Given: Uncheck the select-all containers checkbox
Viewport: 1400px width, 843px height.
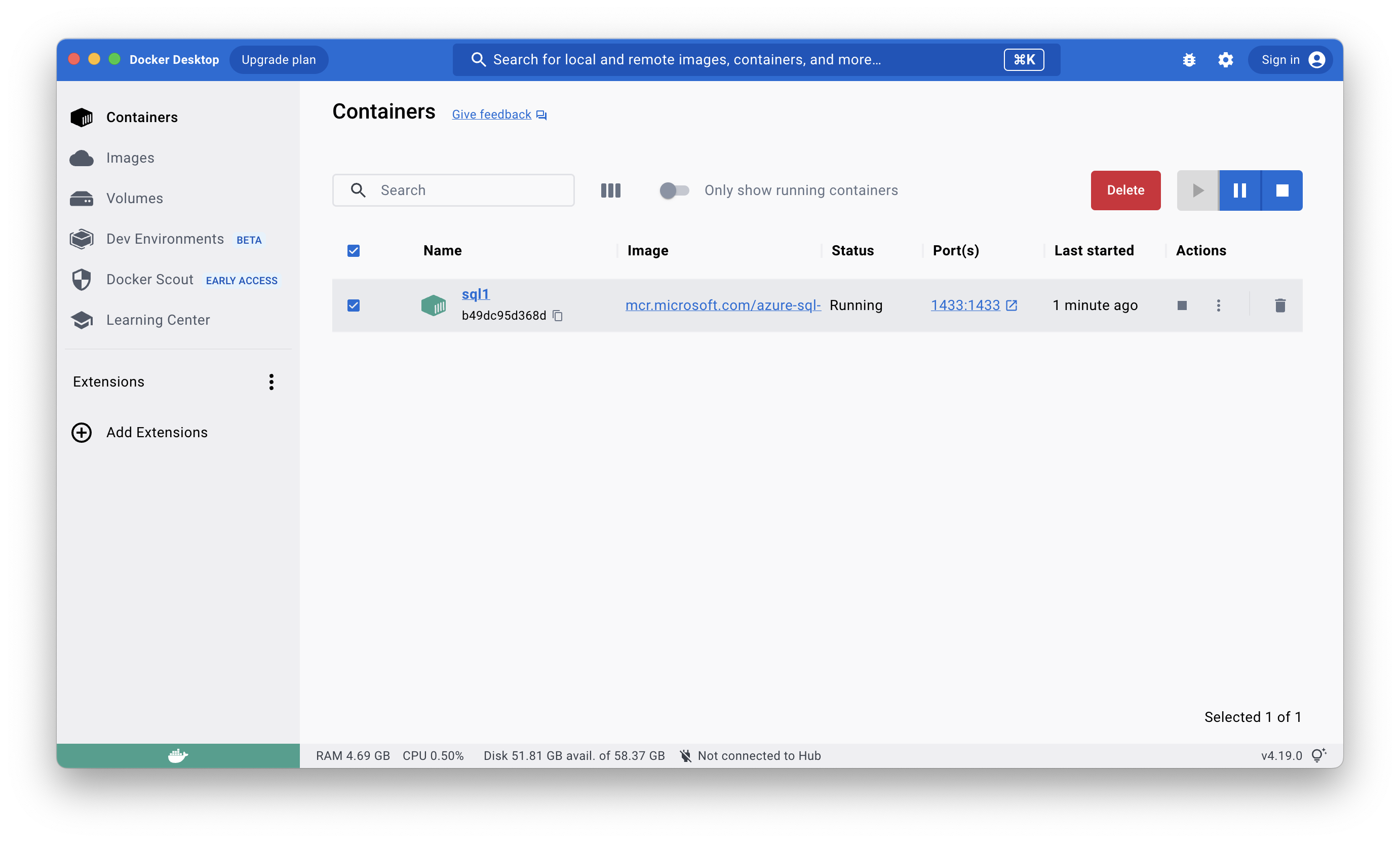Looking at the screenshot, I should (x=353, y=250).
